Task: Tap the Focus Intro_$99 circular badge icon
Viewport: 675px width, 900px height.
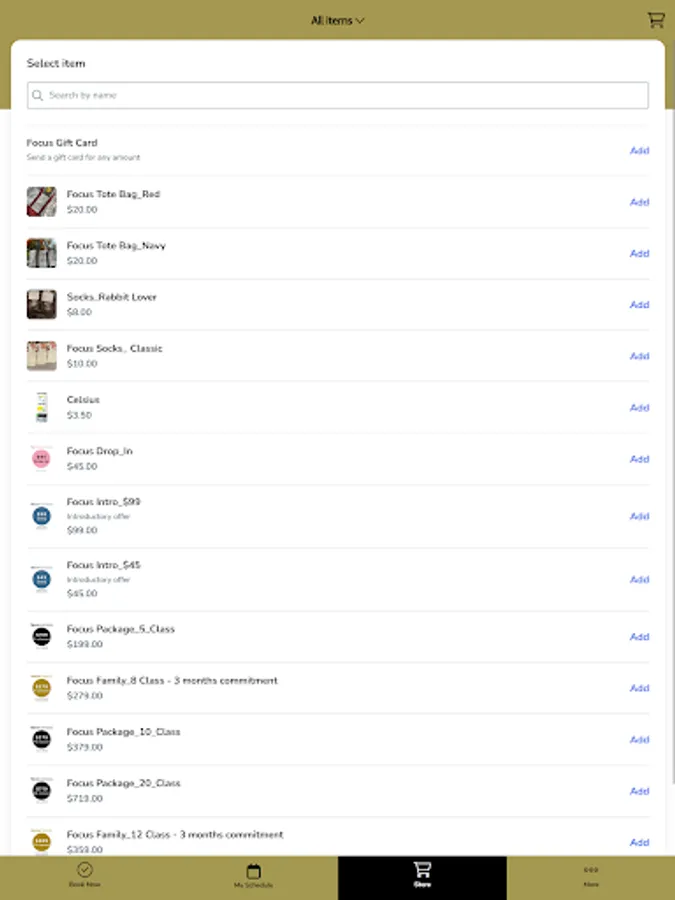Action: pyautogui.click(x=40, y=516)
